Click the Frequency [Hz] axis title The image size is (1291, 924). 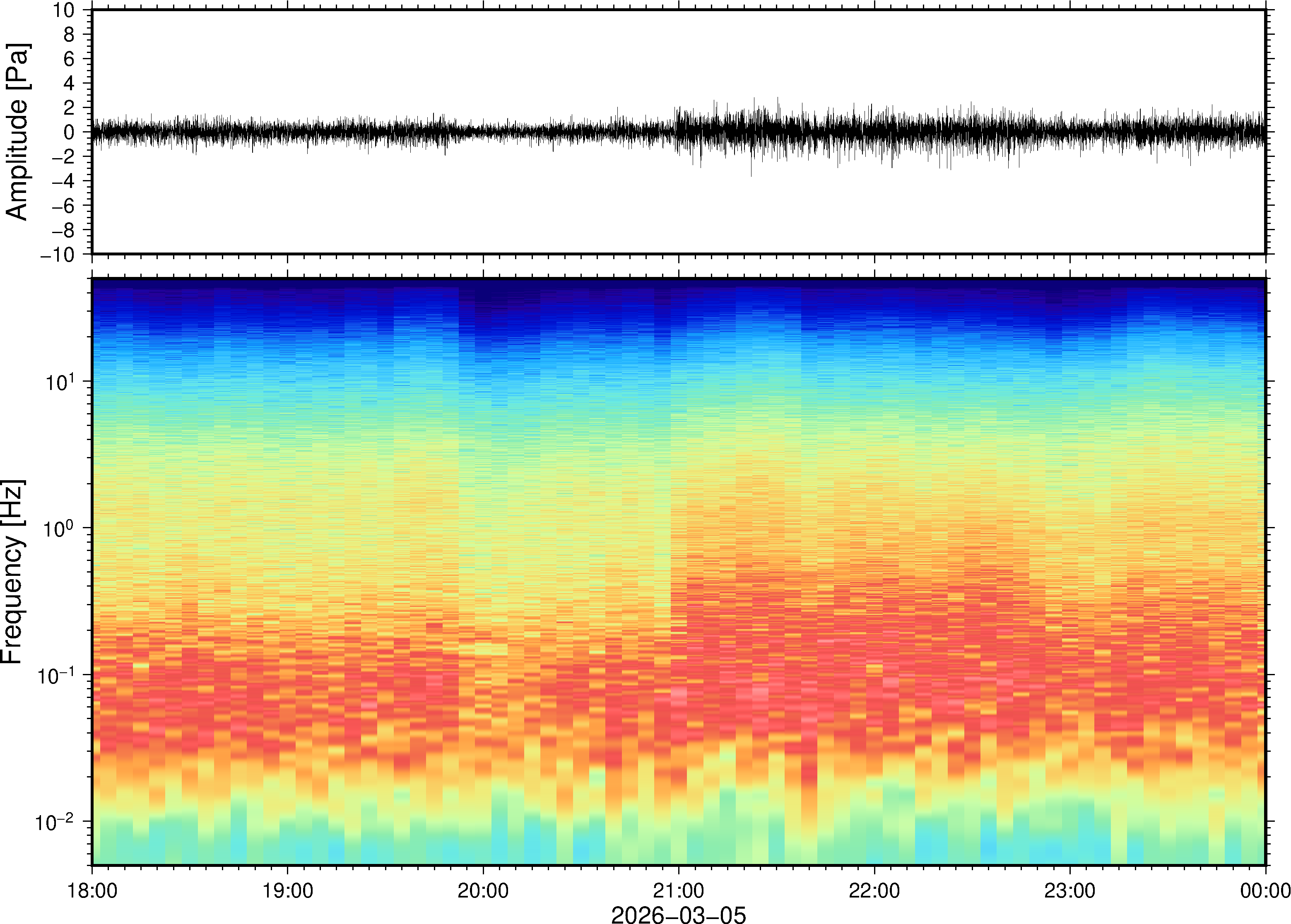tap(12, 571)
